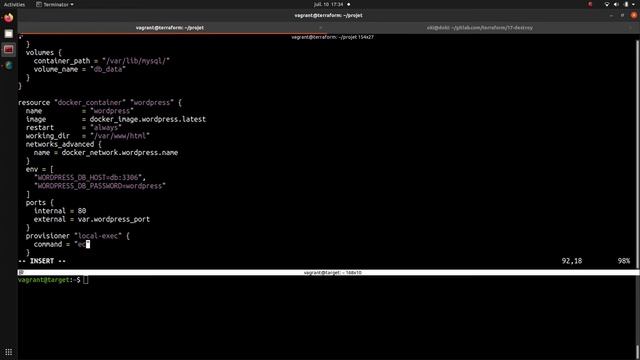Focus the vagrant@terraform 154x27 pane title bar
Viewport: 640px width, 360px height.
pyautogui.click(x=332, y=37)
